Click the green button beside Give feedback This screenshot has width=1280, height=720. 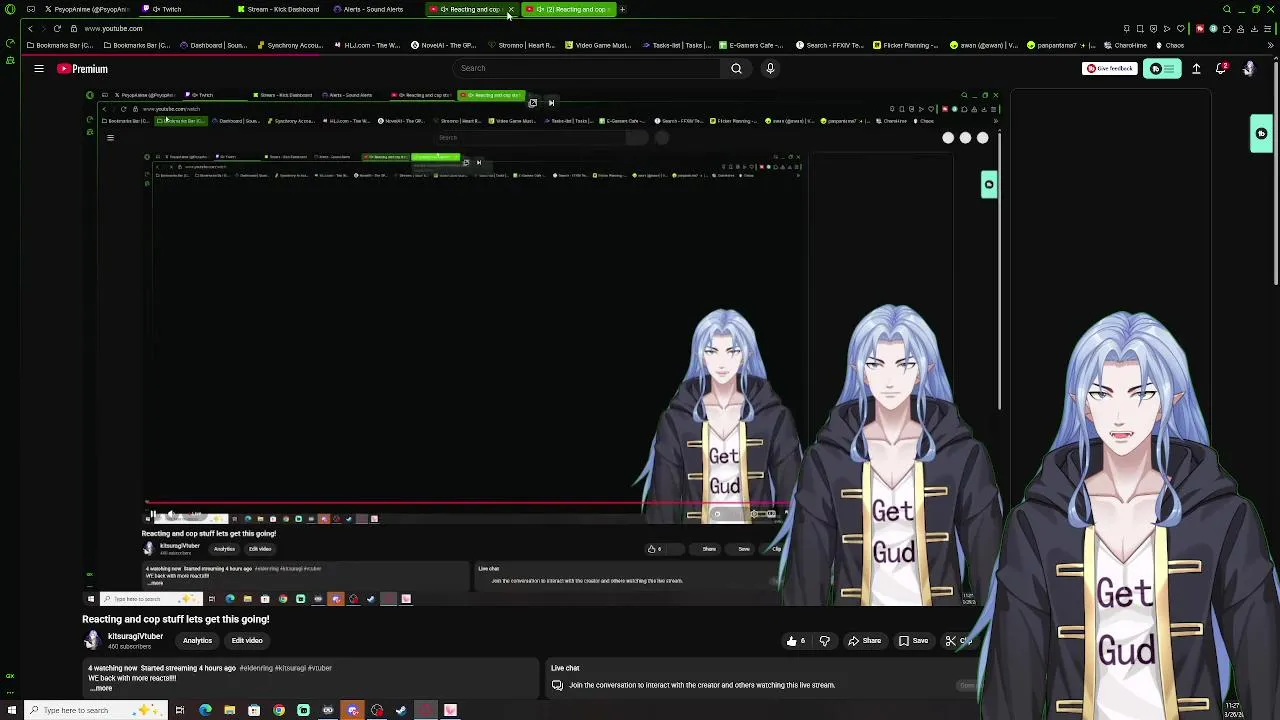[x=1162, y=69]
